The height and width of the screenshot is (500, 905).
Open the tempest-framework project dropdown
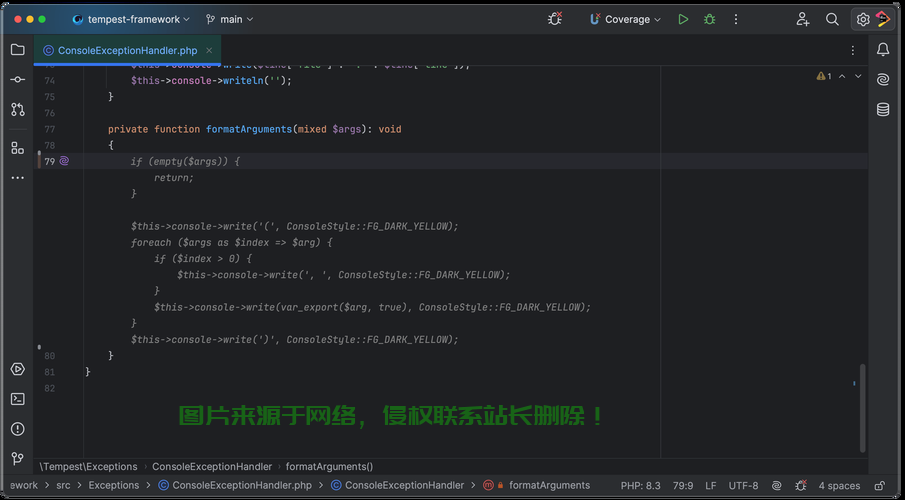click(x=130, y=19)
